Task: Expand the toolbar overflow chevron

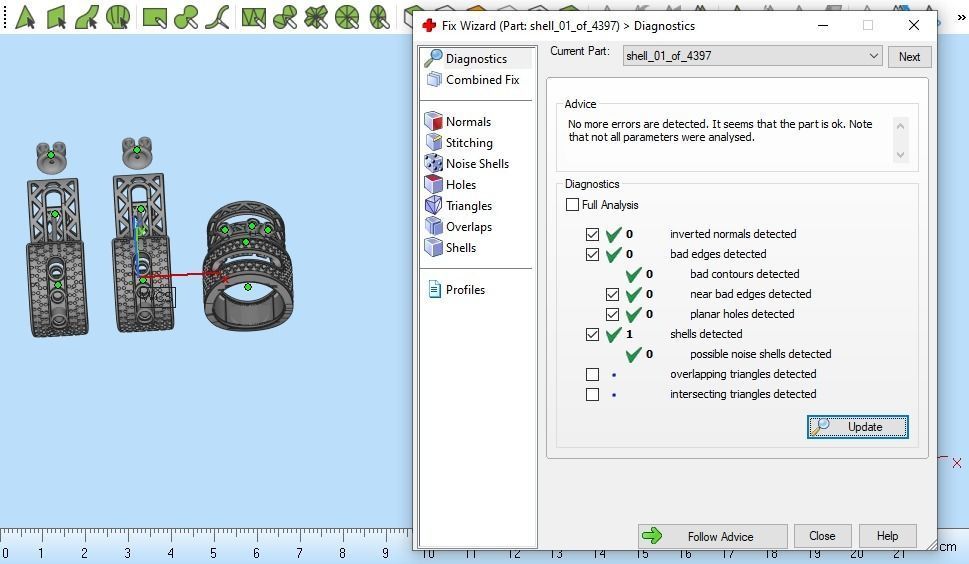Action: 961,17
